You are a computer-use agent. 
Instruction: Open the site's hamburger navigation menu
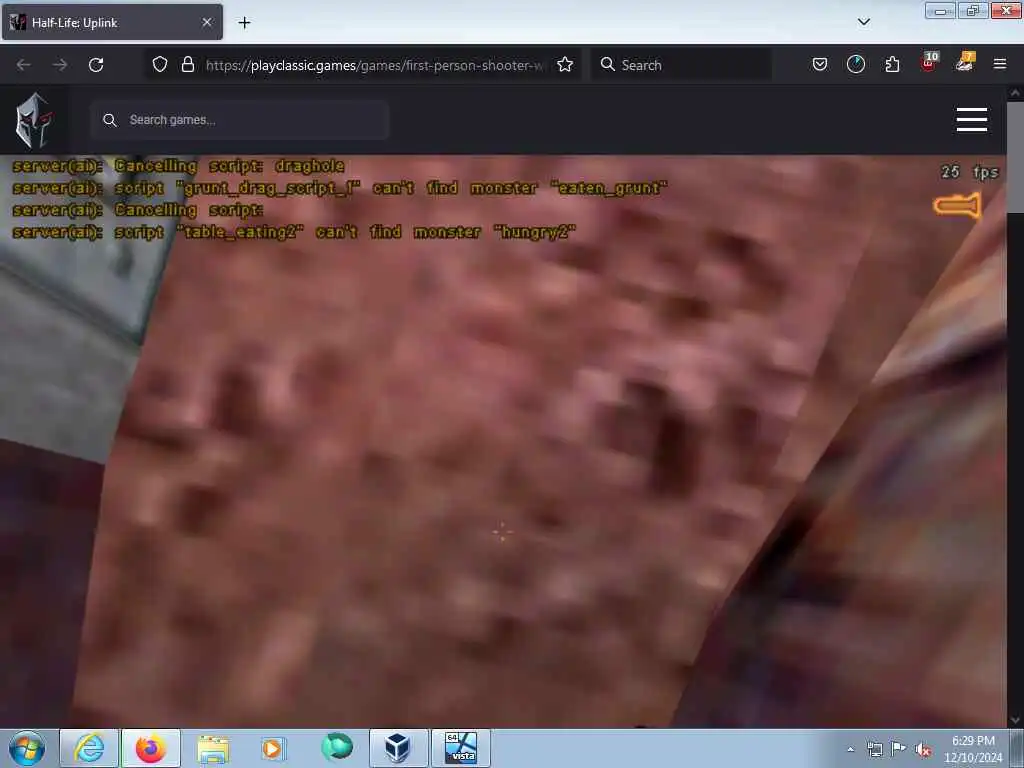(x=972, y=120)
